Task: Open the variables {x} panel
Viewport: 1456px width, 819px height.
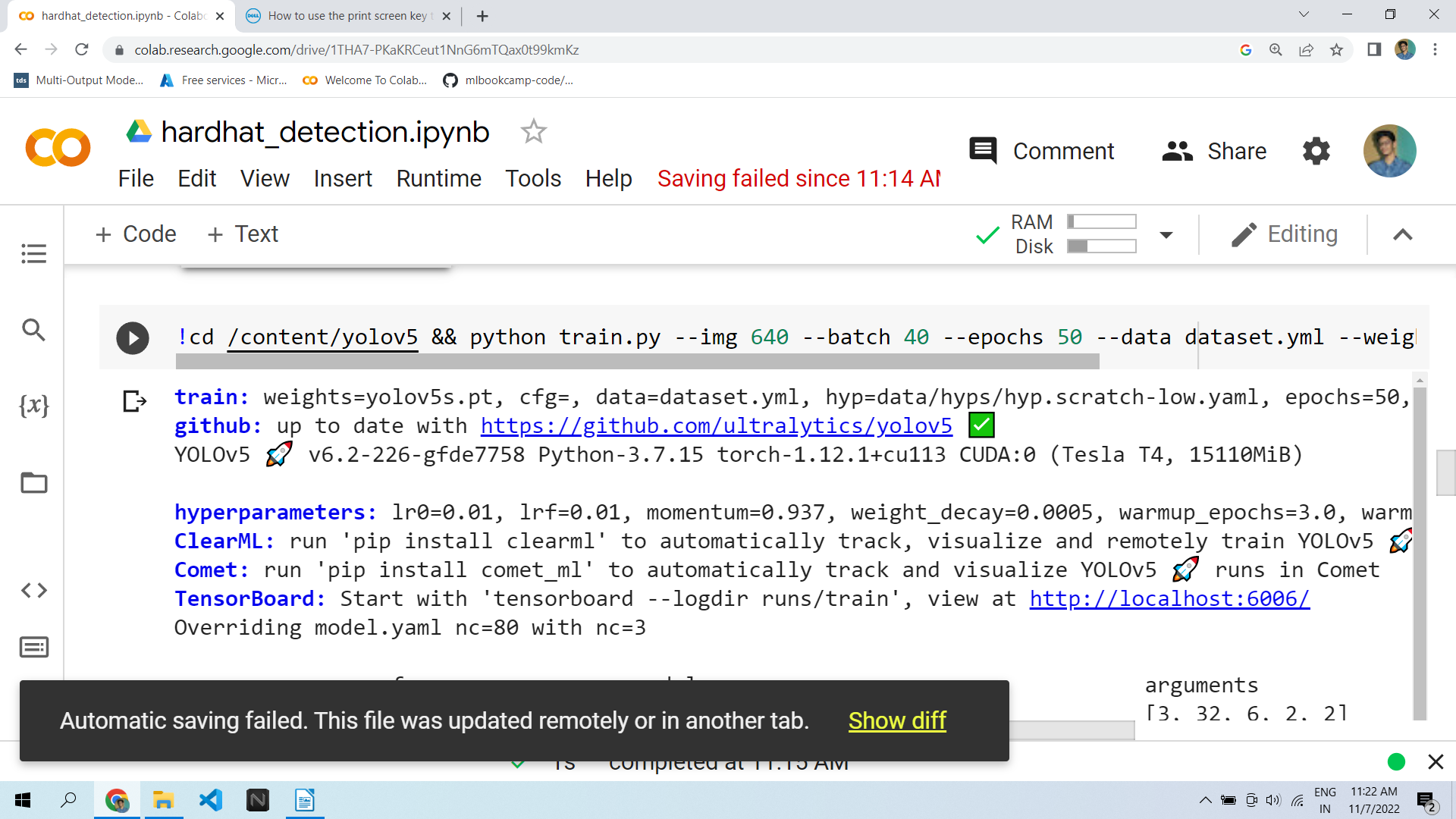Action: coord(34,406)
